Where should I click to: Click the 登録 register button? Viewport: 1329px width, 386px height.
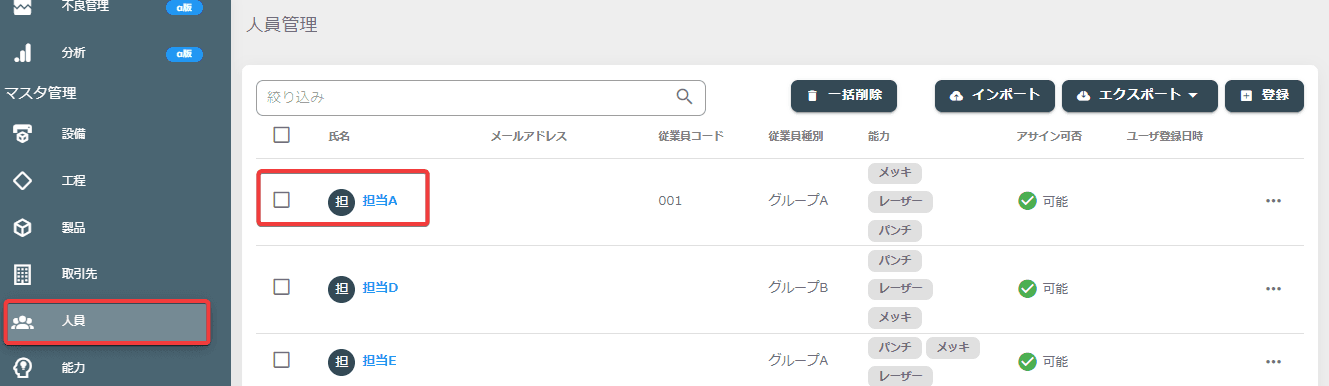click(x=1264, y=95)
